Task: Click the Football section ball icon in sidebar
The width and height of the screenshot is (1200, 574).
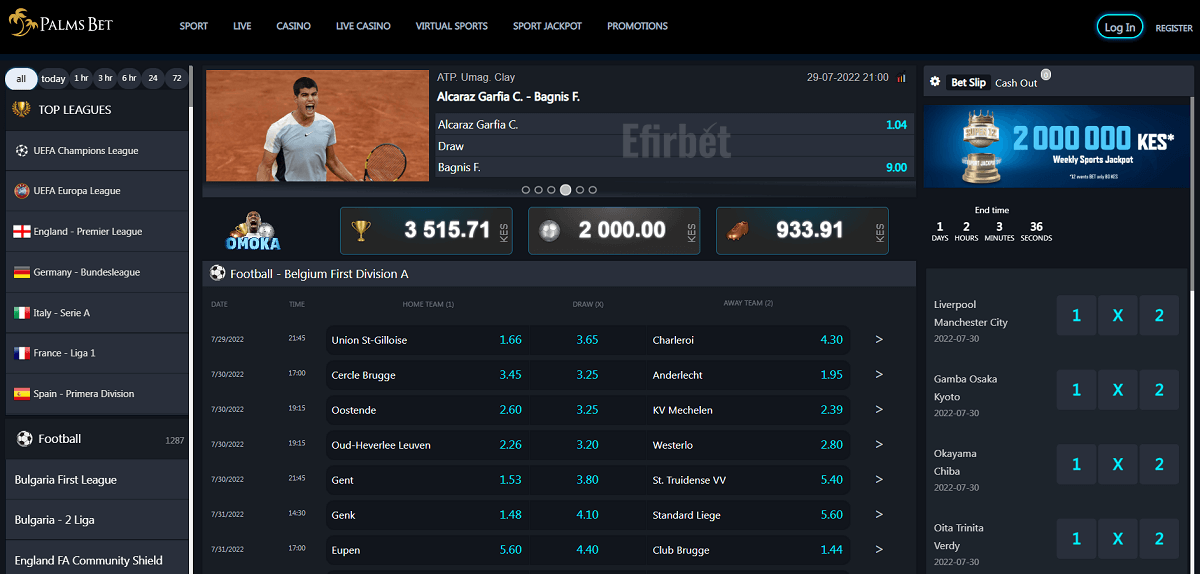Action: coord(25,438)
